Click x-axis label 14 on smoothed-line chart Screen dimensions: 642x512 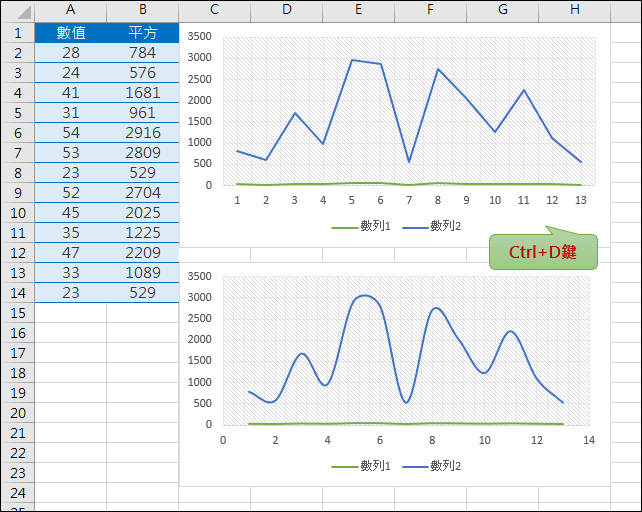(589, 440)
